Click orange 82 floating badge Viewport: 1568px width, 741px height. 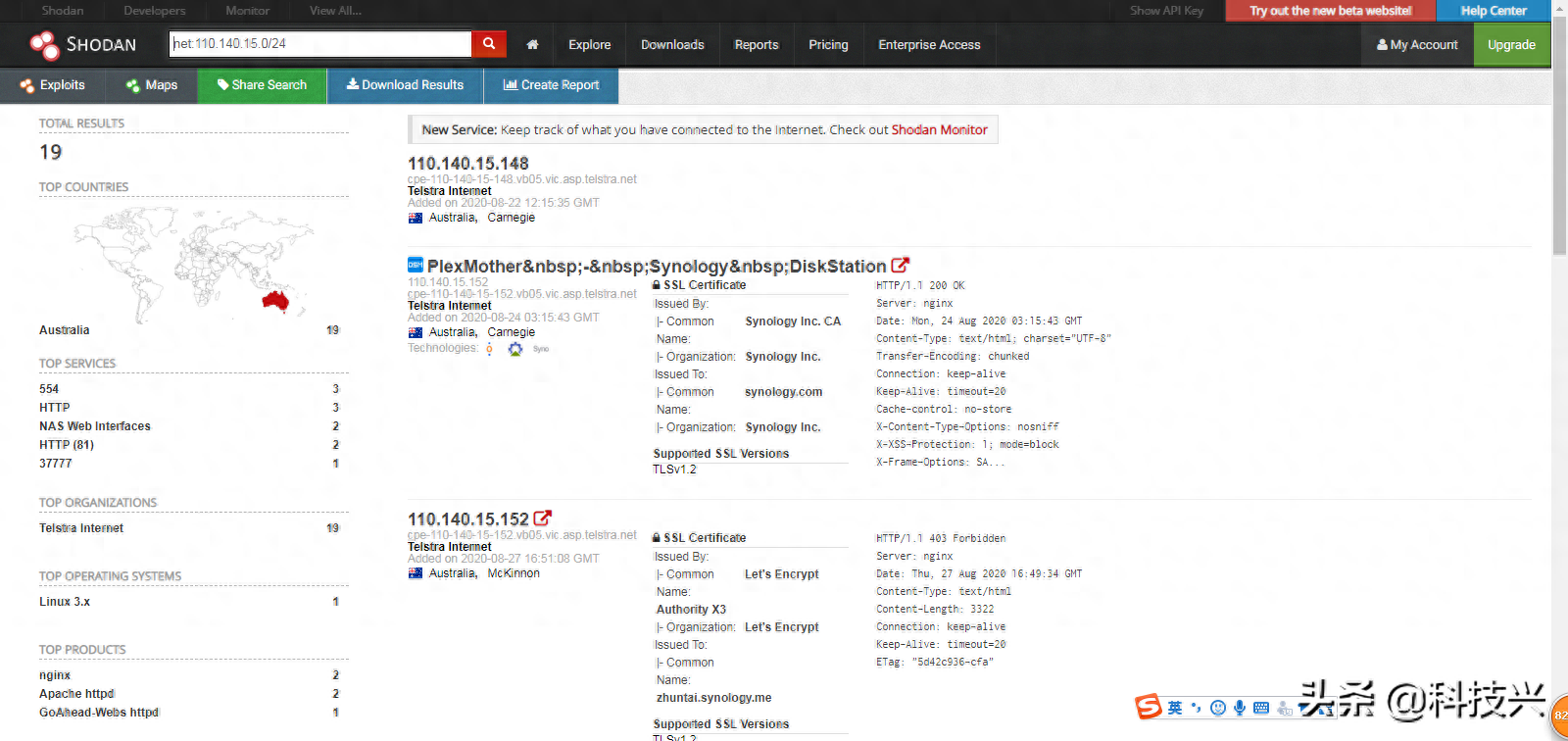pyautogui.click(x=1559, y=714)
